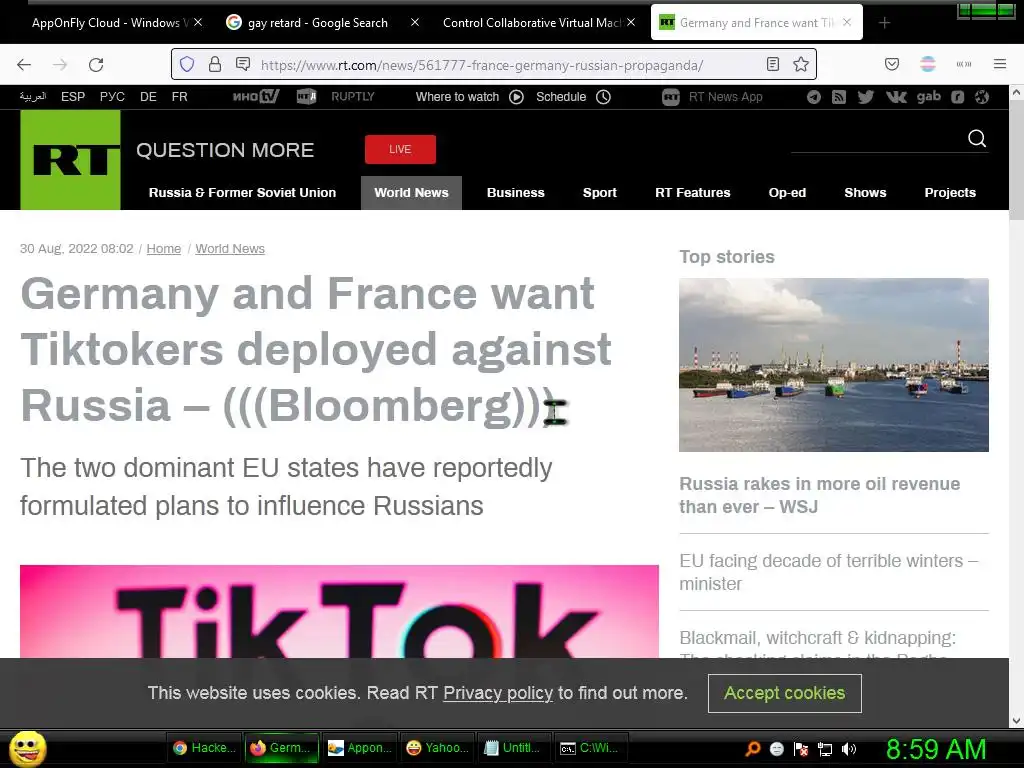
Task: Open the RT News App link
Action: point(712,97)
